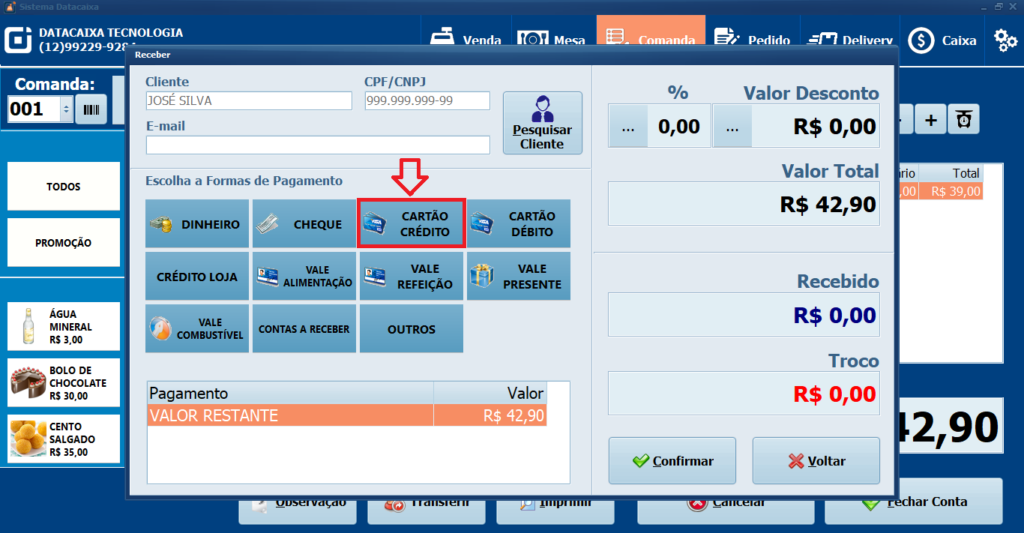This screenshot has width=1024, height=533.
Task: Open Pesquisar Cliente search
Action: (542, 123)
